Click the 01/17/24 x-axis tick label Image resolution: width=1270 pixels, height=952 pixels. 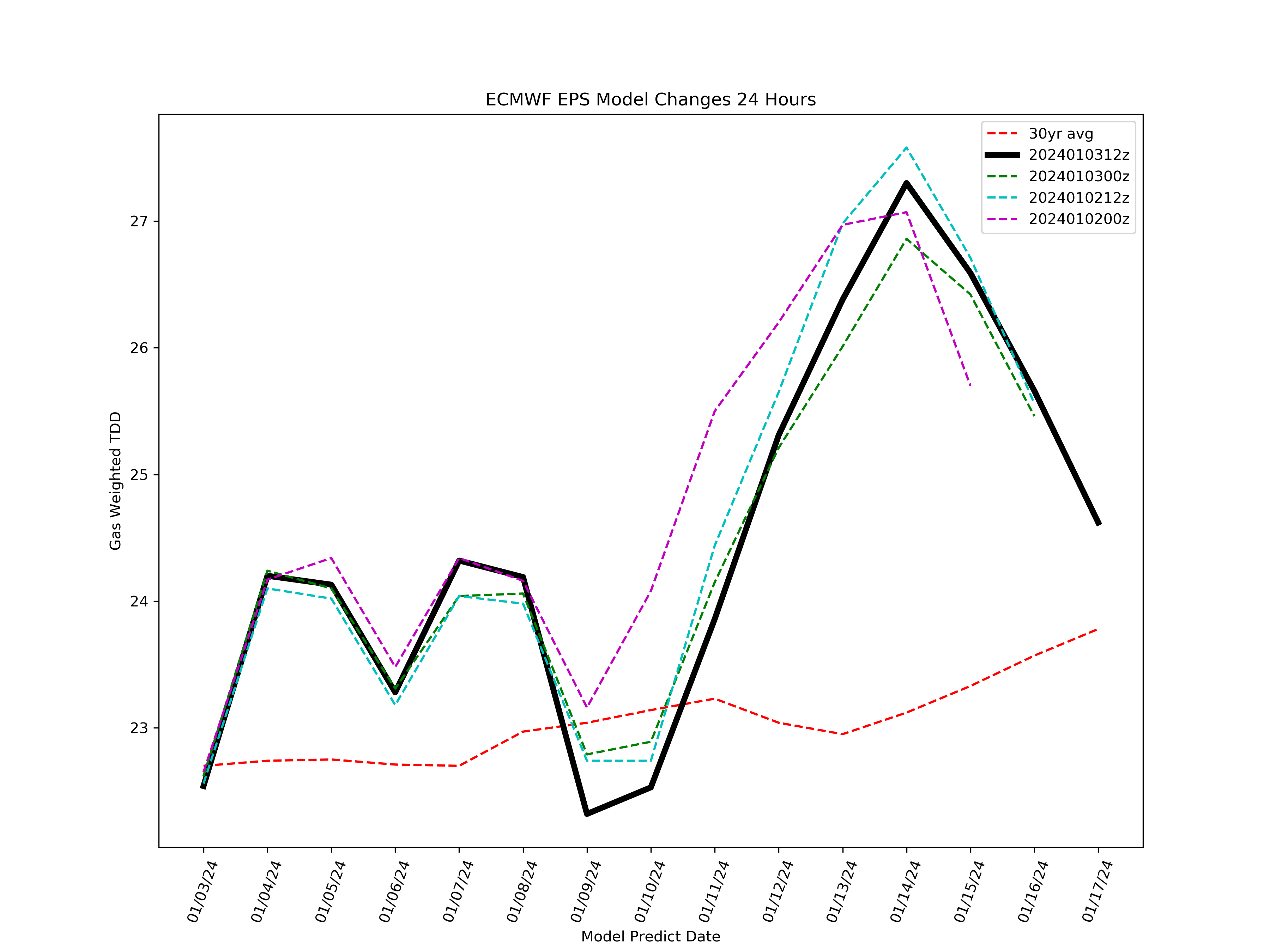click(1097, 891)
